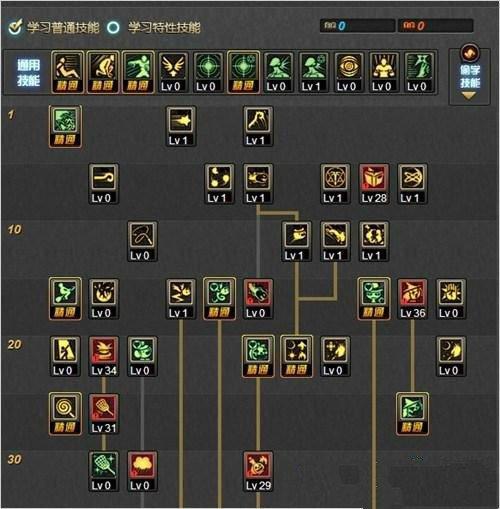Select the broom-riding witch mastered skill
Screen dimensions: 500x509
click(x=65, y=299)
